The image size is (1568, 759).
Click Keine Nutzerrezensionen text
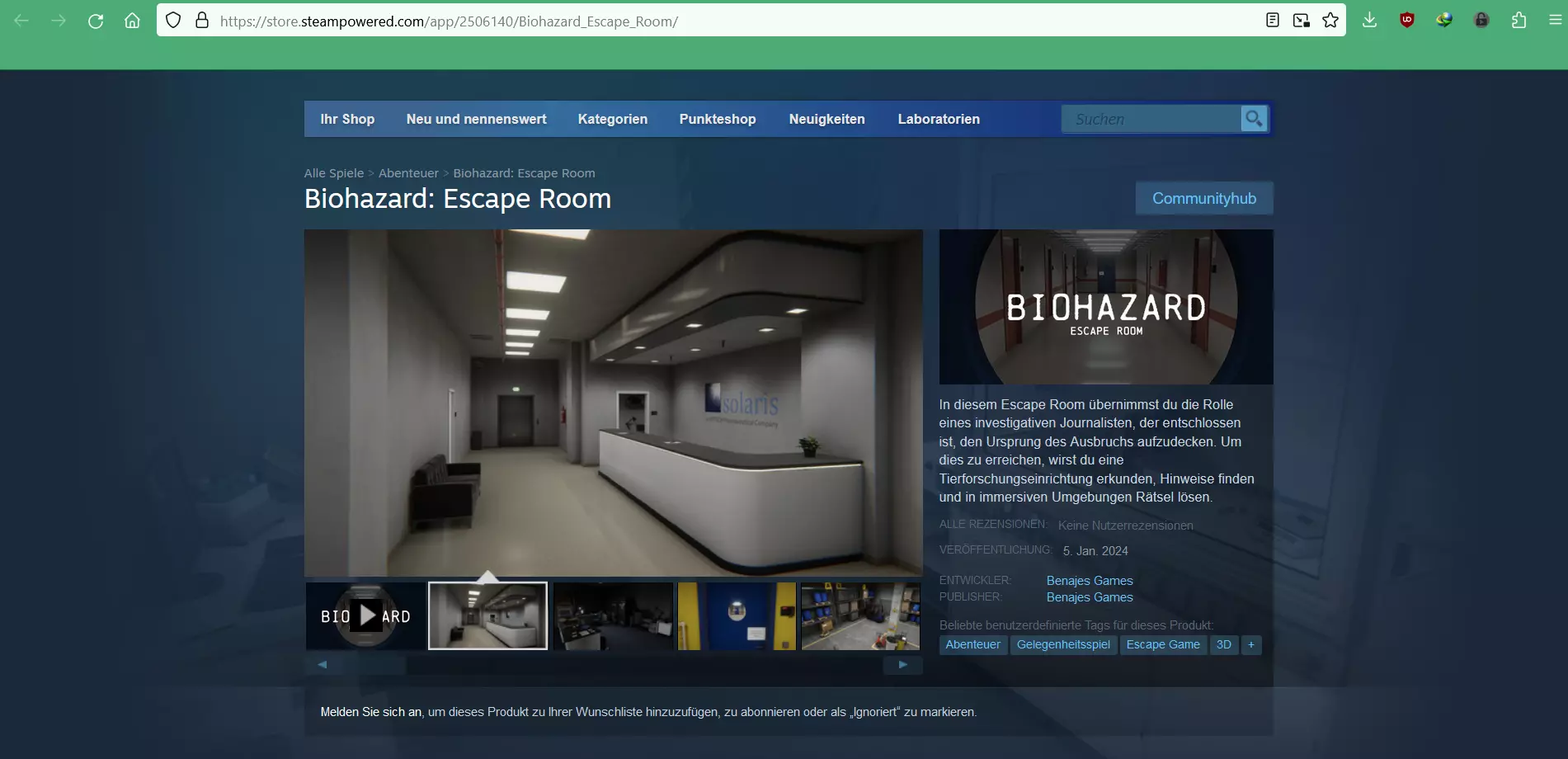[x=1125, y=526]
